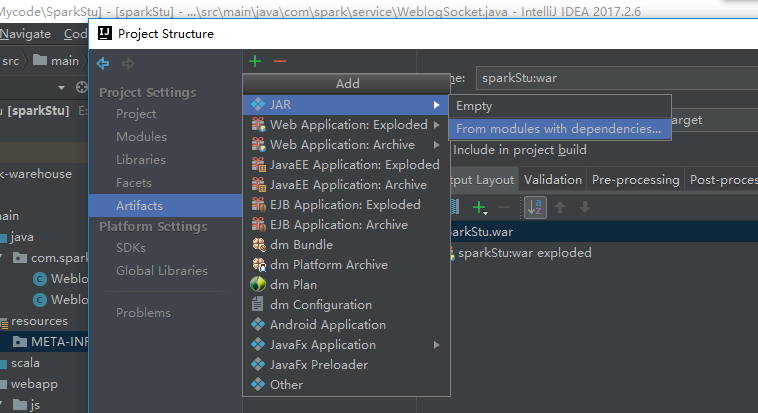758x413 pixels.
Task: Choose JavaEE Application: Exploded
Action: pos(346,164)
